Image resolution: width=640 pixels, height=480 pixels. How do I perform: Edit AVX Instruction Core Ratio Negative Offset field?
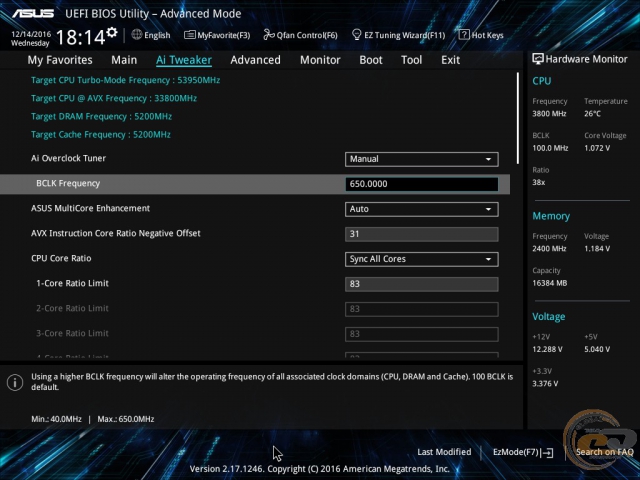pyautogui.click(x=421, y=234)
